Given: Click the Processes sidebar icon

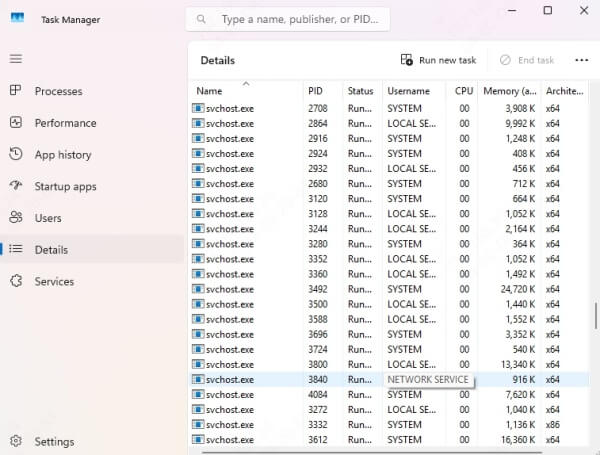Looking at the screenshot, I should click(x=16, y=90).
